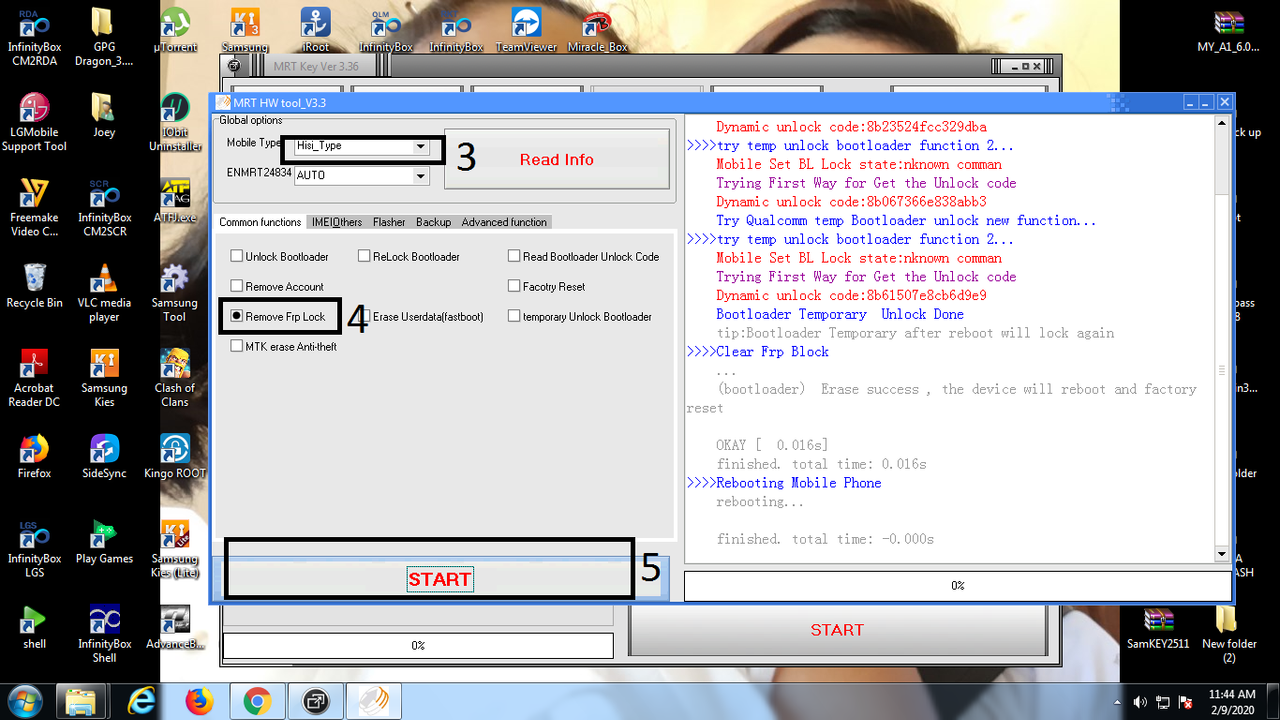Image resolution: width=1280 pixels, height=720 pixels.
Task: Tick MTK erase Anti-theft checkbox
Action: click(237, 346)
